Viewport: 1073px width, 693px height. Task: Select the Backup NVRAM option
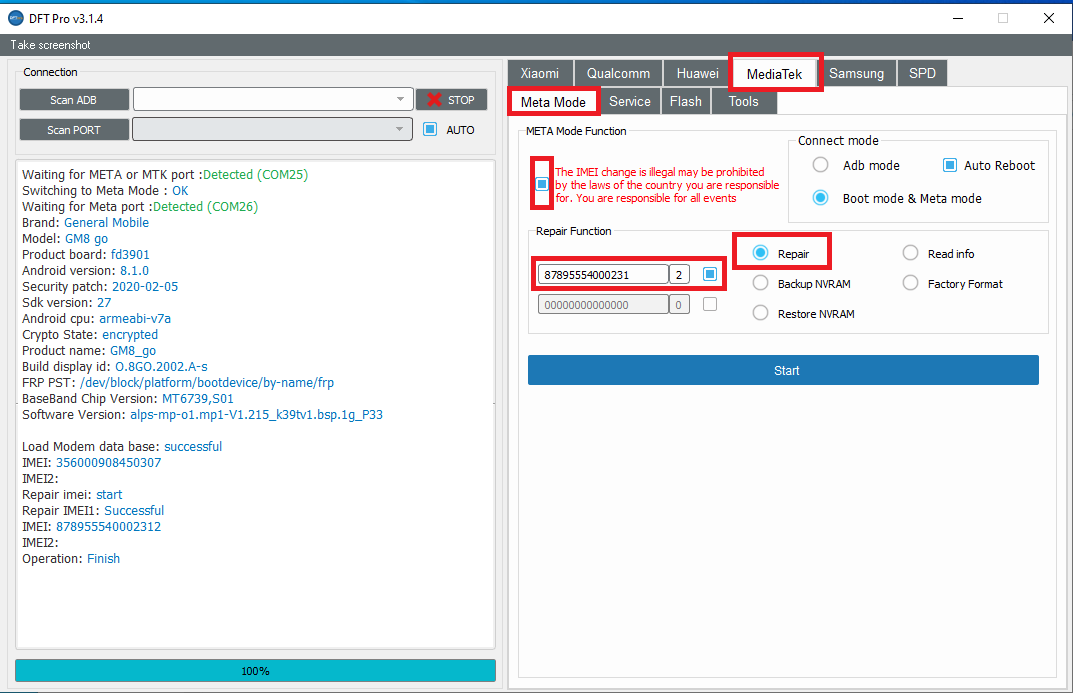[760, 284]
